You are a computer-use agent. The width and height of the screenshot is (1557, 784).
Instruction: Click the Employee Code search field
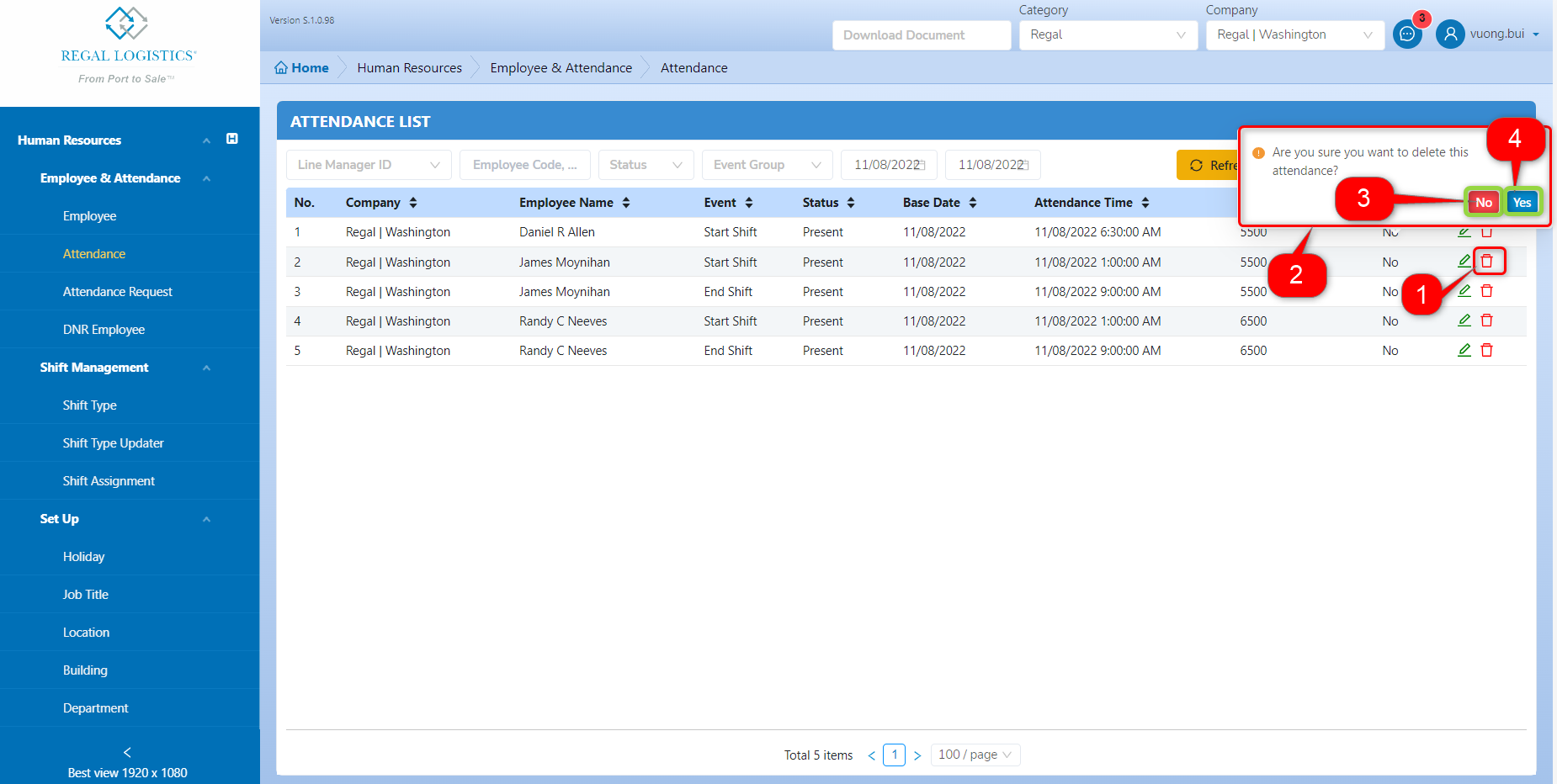coord(525,165)
